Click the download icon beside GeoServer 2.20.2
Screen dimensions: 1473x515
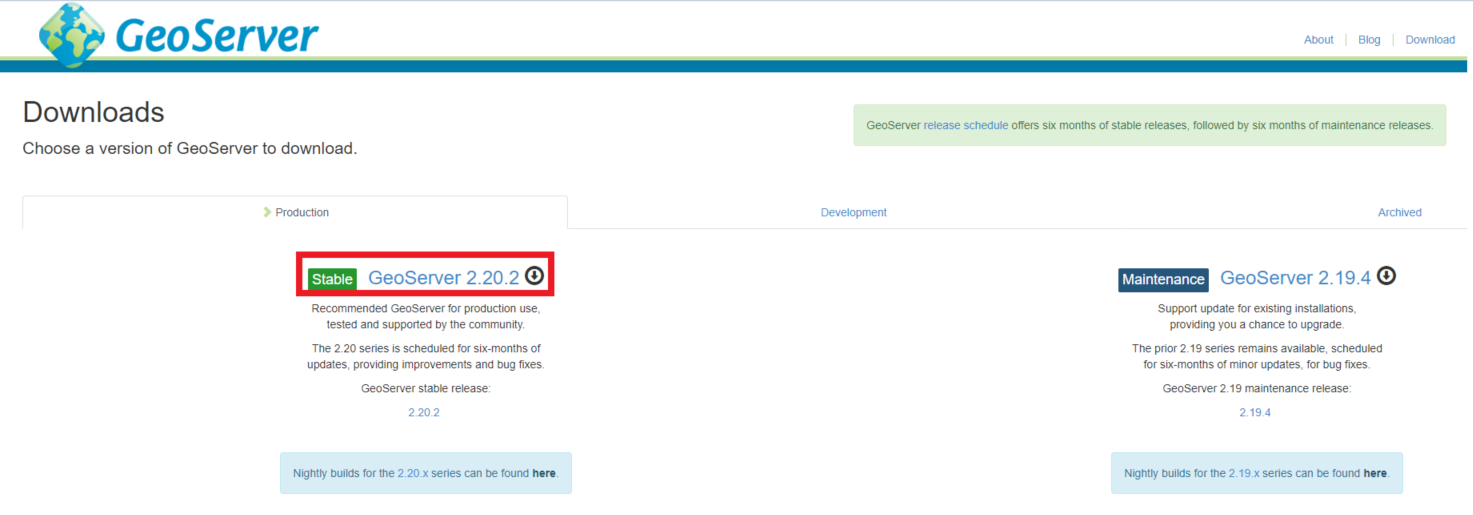(x=535, y=275)
